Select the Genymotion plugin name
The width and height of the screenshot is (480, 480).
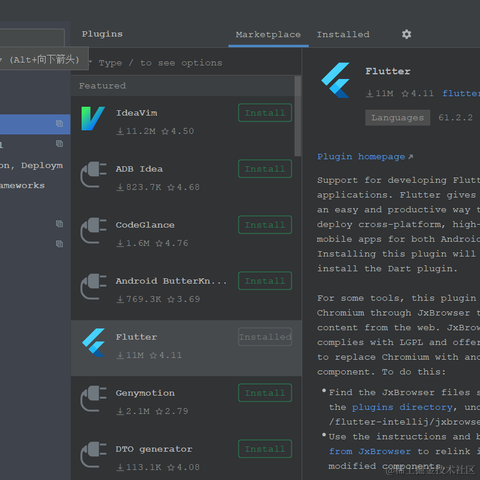(x=145, y=393)
